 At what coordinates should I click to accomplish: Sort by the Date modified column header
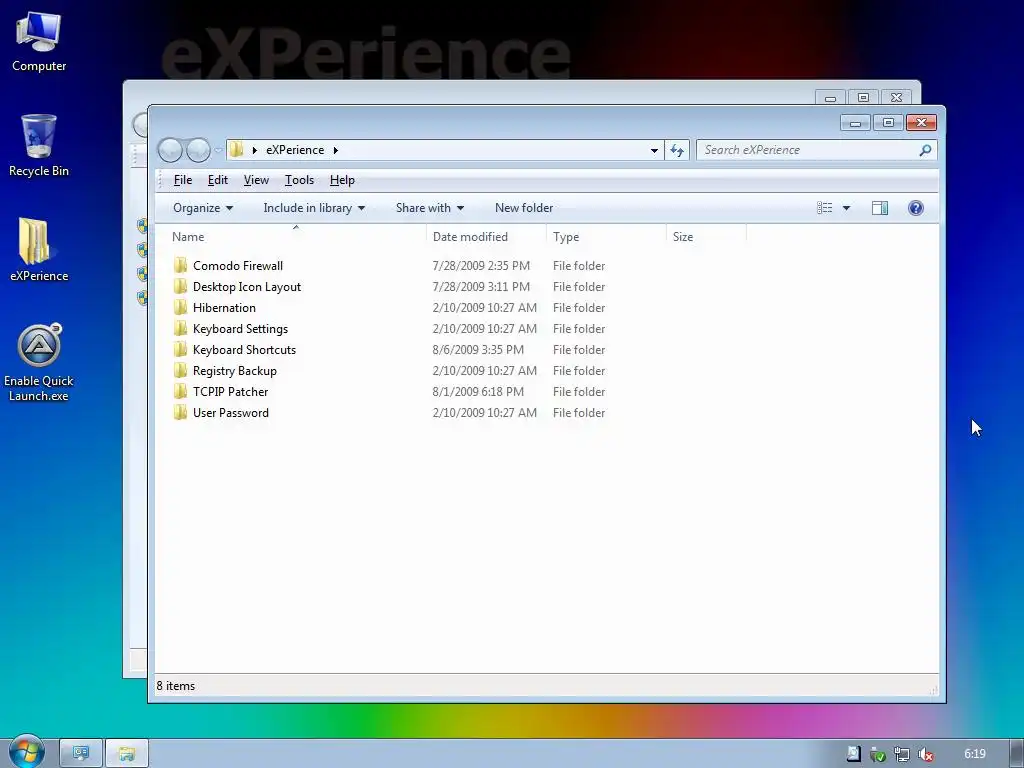tap(486, 236)
